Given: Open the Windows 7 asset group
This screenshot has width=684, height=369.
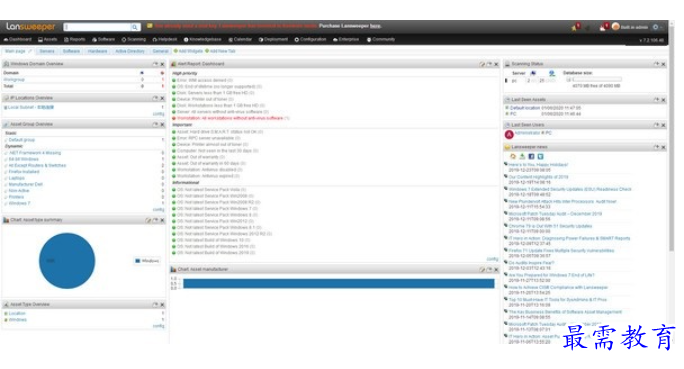Looking at the screenshot, I should click(19, 203).
